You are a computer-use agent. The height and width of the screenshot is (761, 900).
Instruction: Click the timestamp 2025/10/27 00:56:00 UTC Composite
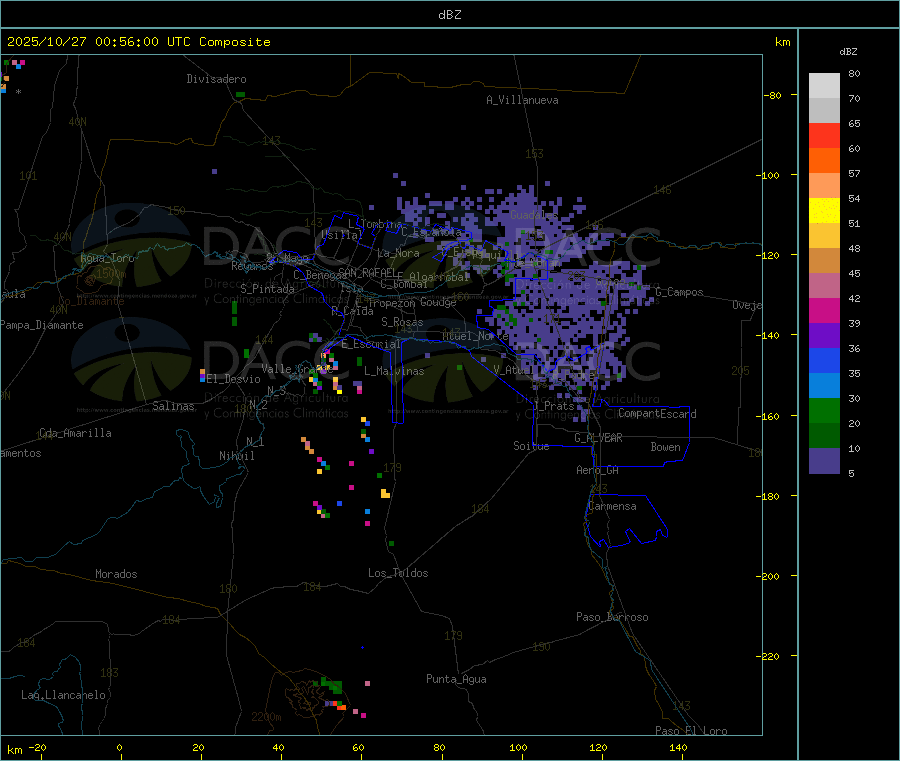click(x=138, y=42)
